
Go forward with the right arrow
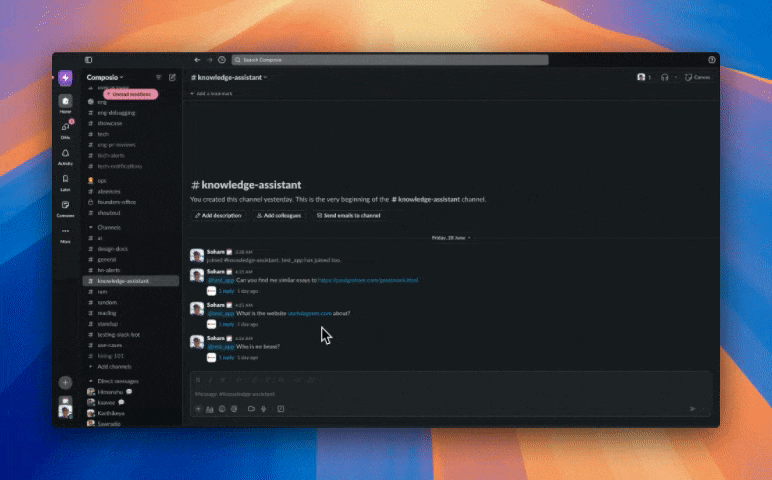click(209, 60)
